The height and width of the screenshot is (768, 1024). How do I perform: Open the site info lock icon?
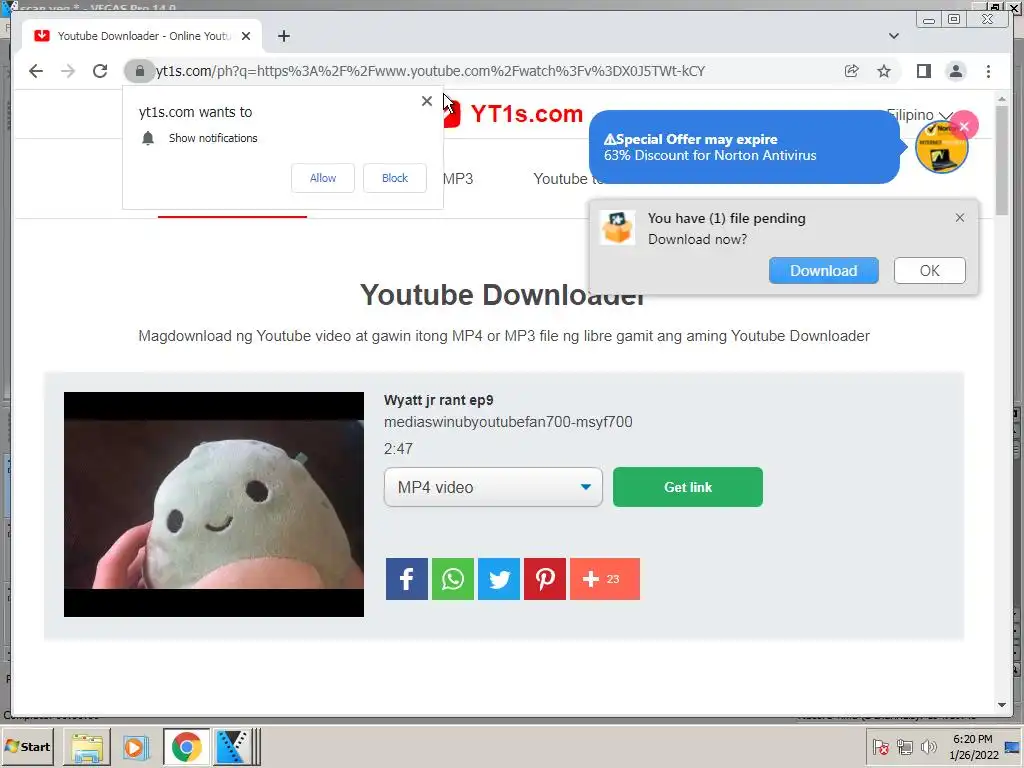click(139, 71)
